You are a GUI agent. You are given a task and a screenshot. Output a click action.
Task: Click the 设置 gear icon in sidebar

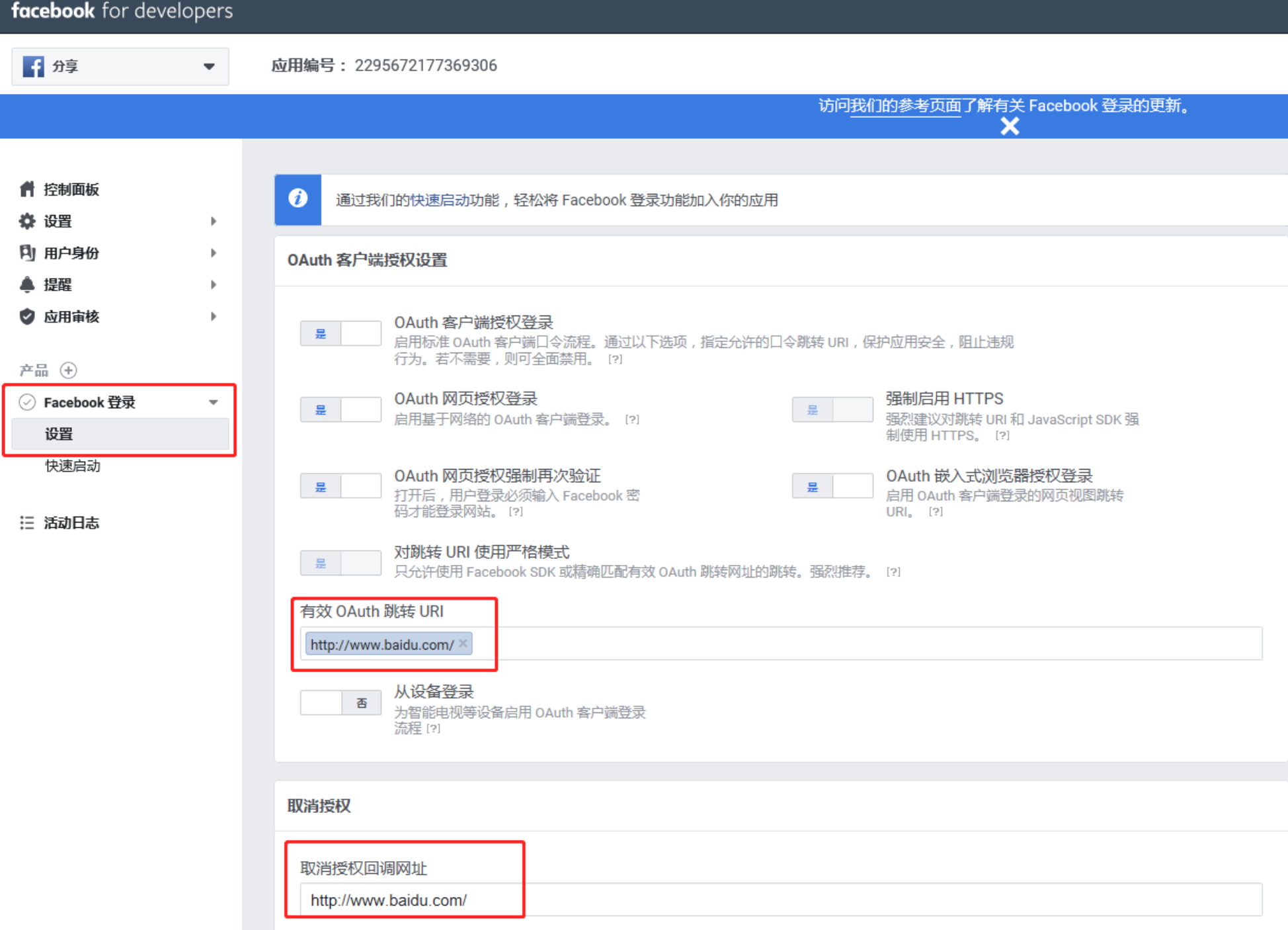point(27,221)
